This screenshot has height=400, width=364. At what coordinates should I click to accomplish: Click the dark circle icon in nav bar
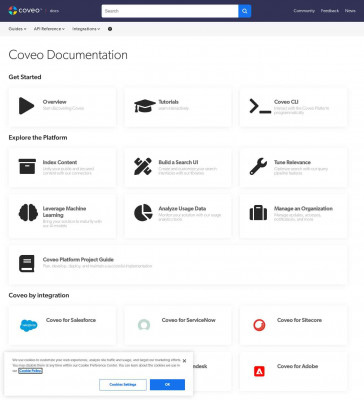pyautogui.click(x=110, y=29)
